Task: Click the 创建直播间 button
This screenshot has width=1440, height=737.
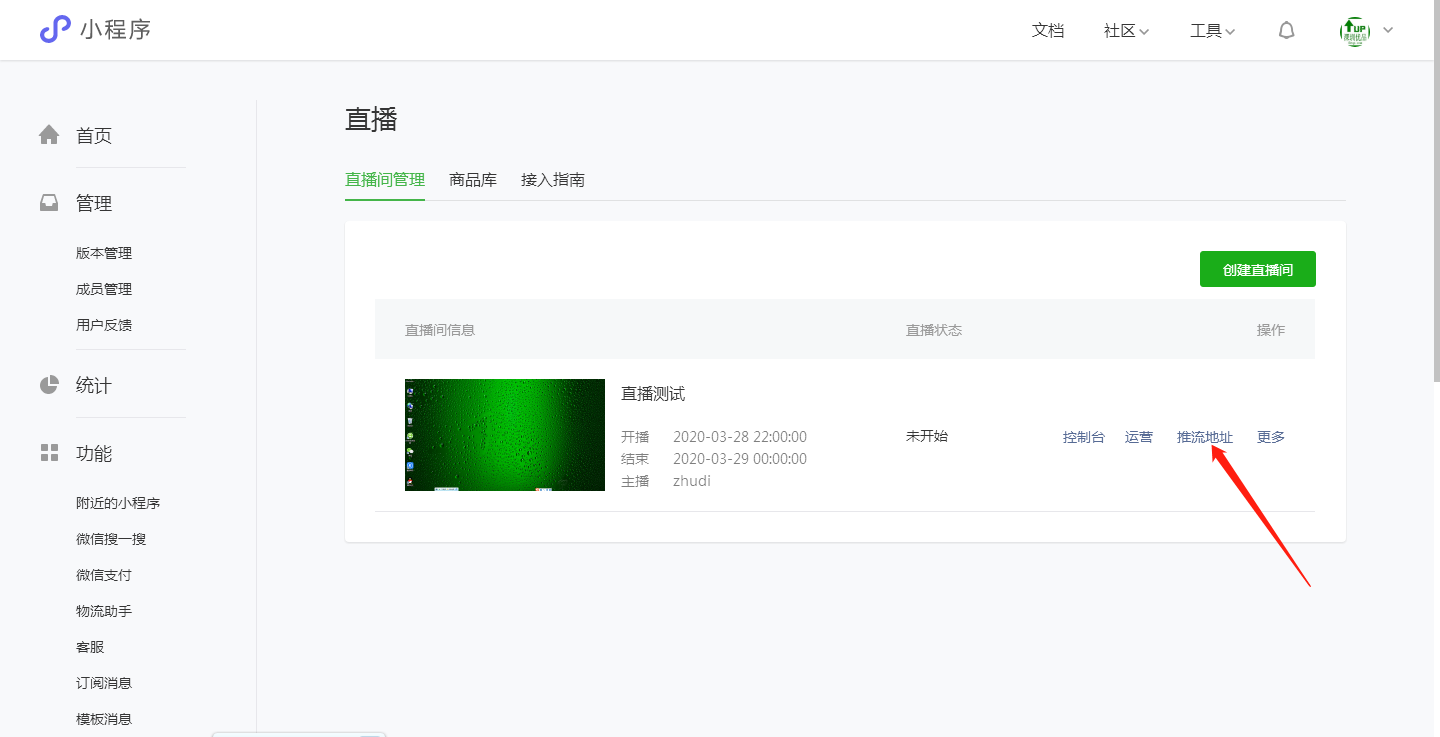Action: point(1257,270)
